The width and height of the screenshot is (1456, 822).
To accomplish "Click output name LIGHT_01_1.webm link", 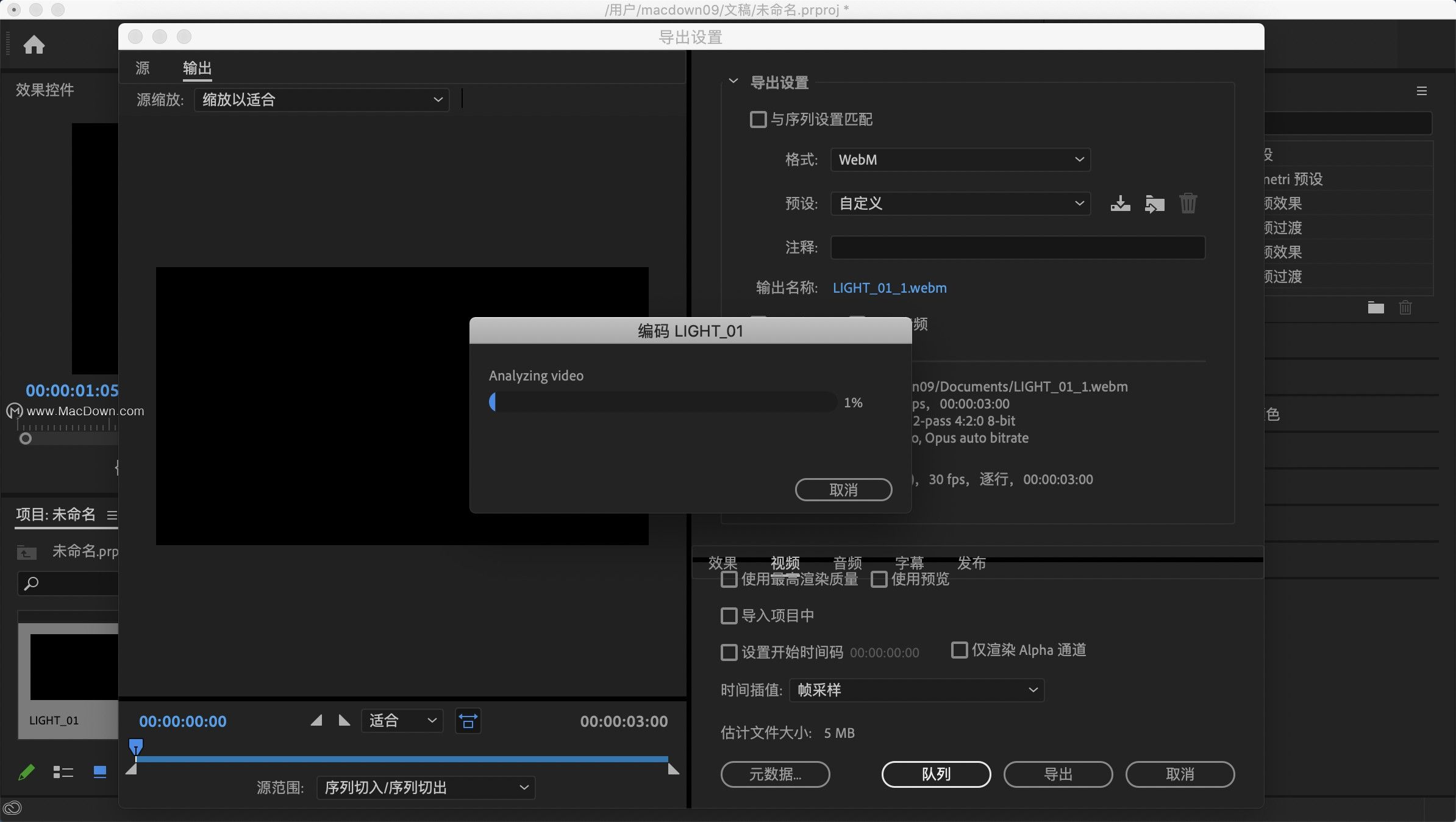I will pos(890,288).
